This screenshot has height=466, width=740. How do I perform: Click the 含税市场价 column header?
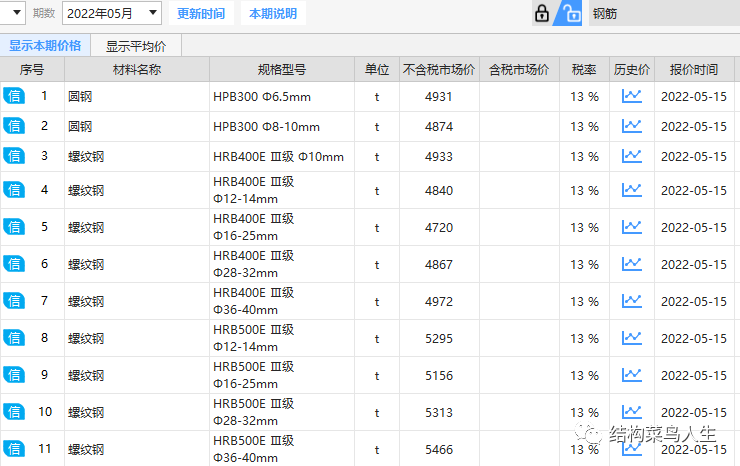click(x=519, y=70)
